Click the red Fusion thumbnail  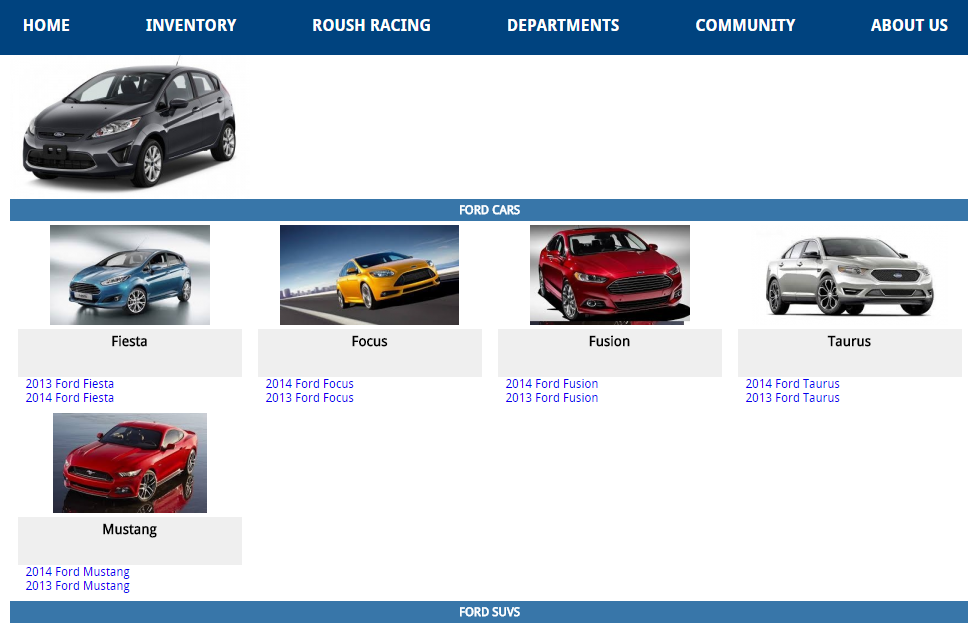tap(609, 275)
